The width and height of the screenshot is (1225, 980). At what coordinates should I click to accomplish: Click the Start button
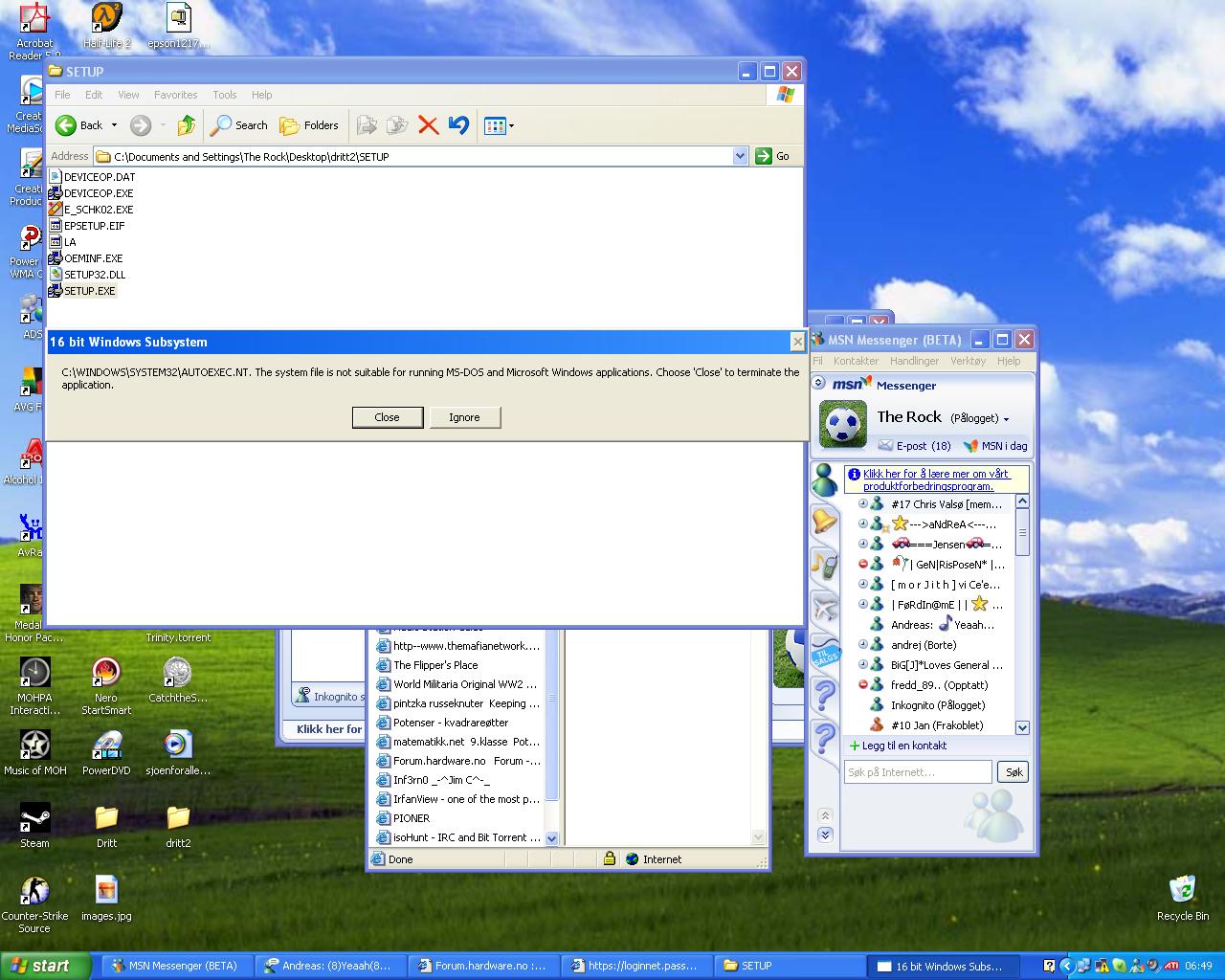tap(45, 966)
